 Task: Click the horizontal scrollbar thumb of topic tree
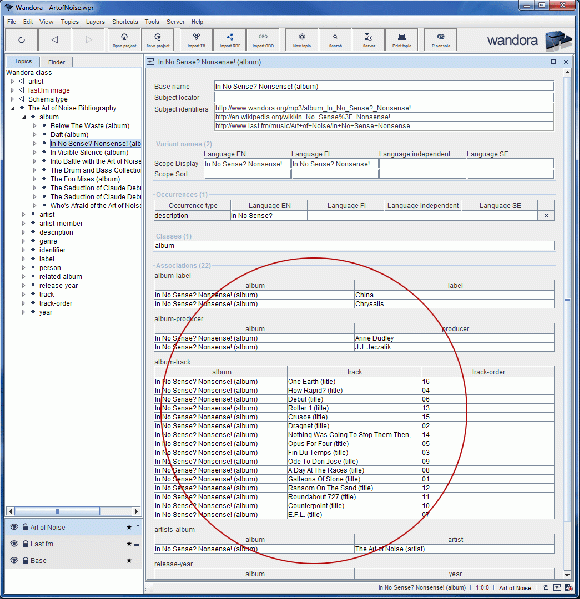(x=57, y=511)
